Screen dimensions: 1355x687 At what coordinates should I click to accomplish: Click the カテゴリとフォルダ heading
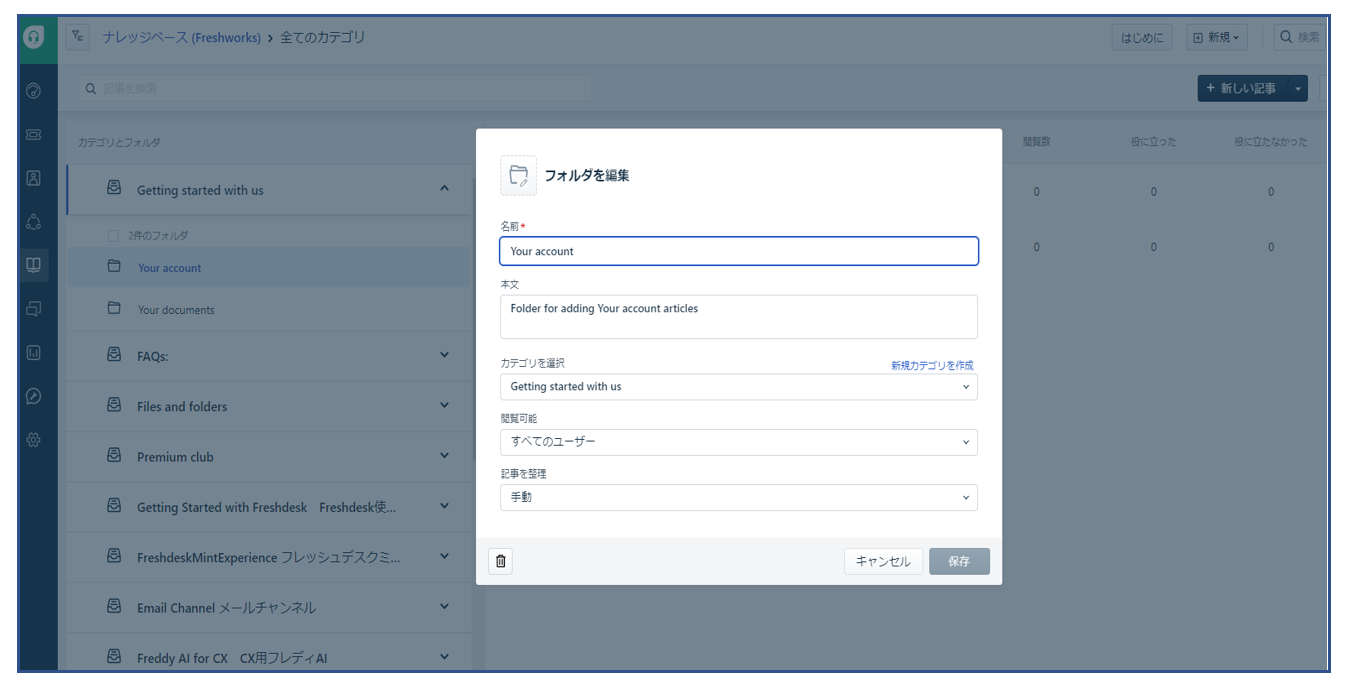(119, 143)
